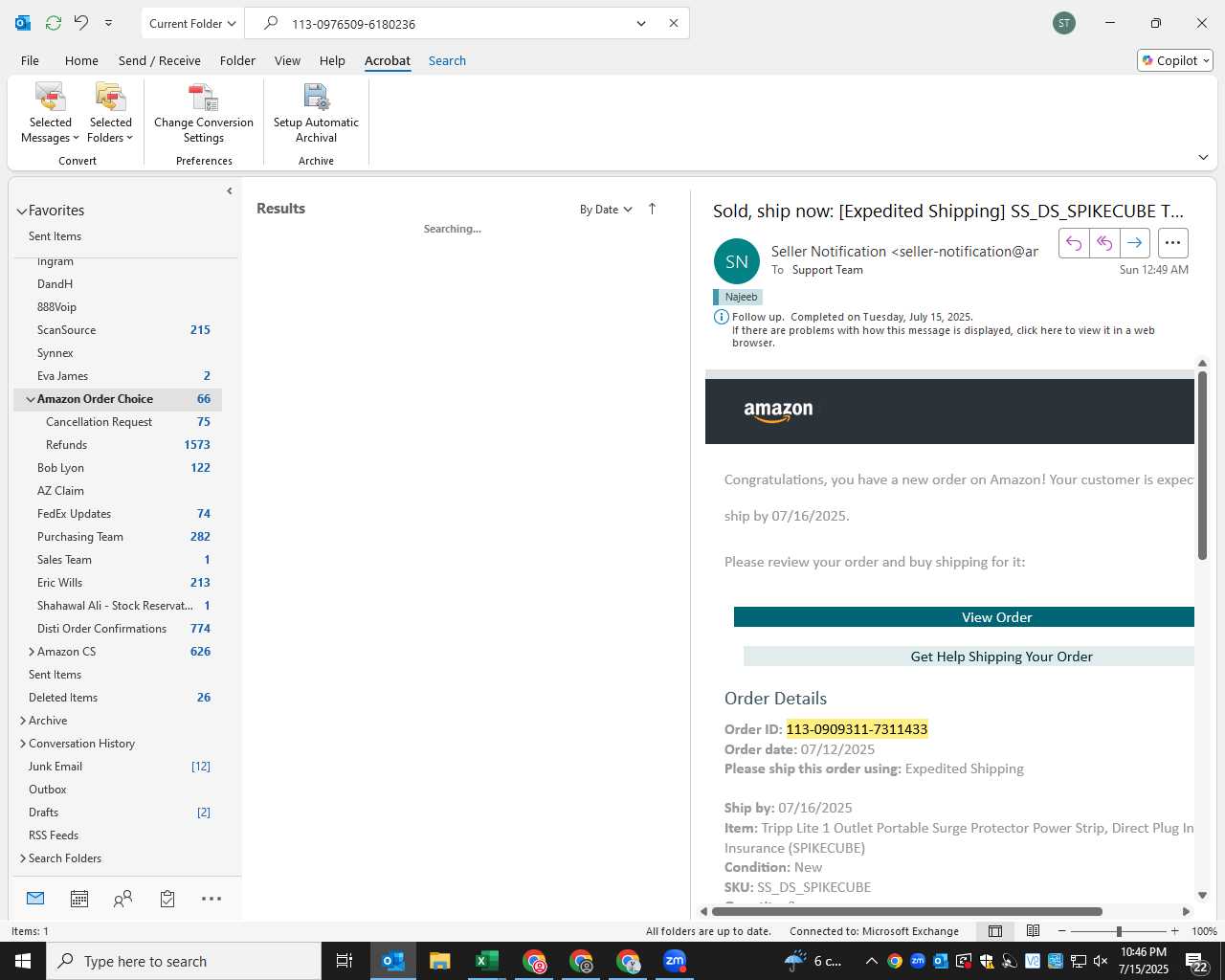Click the View Order button

pos(964,617)
